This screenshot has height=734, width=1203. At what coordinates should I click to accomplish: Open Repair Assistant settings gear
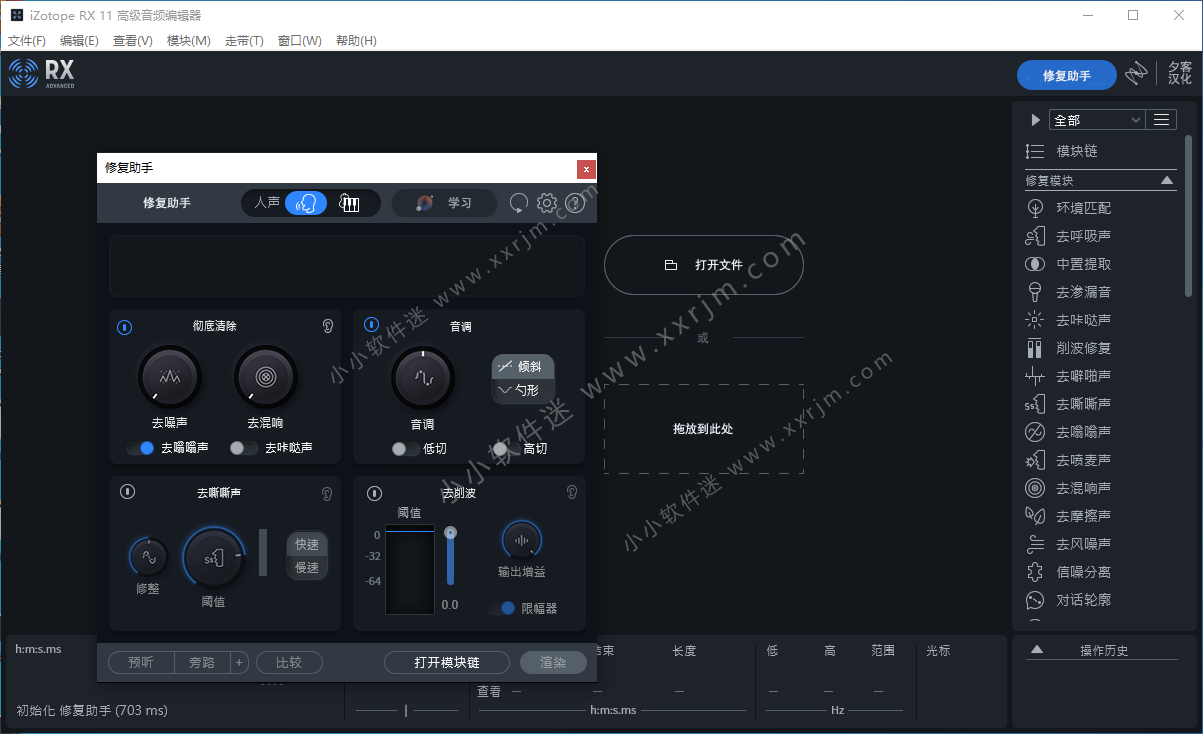click(x=547, y=203)
